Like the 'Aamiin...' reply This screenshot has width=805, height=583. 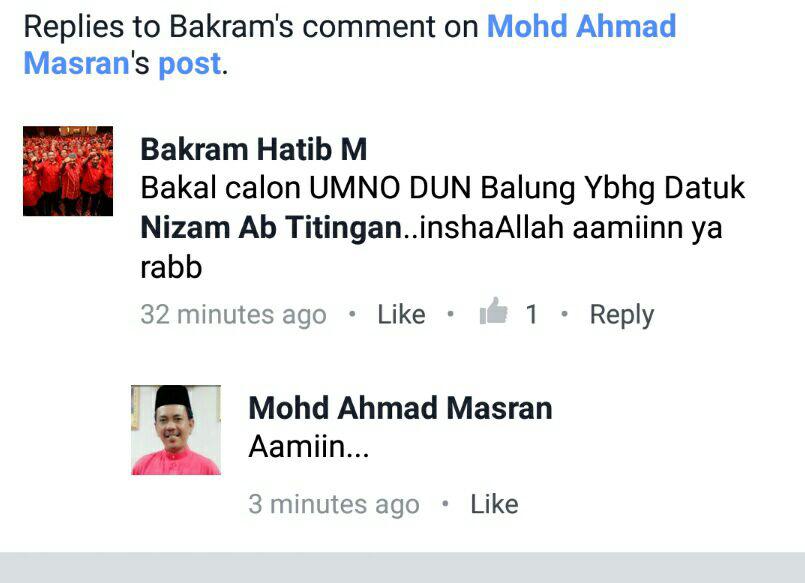[x=494, y=504]
